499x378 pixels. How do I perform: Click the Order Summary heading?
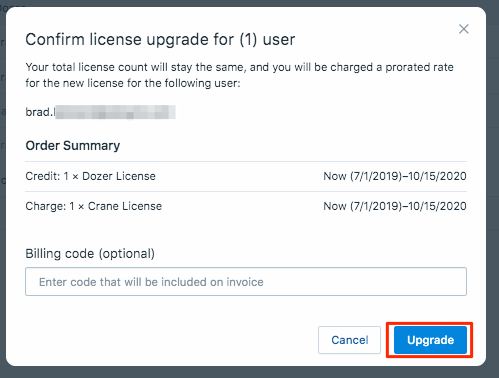73,146
